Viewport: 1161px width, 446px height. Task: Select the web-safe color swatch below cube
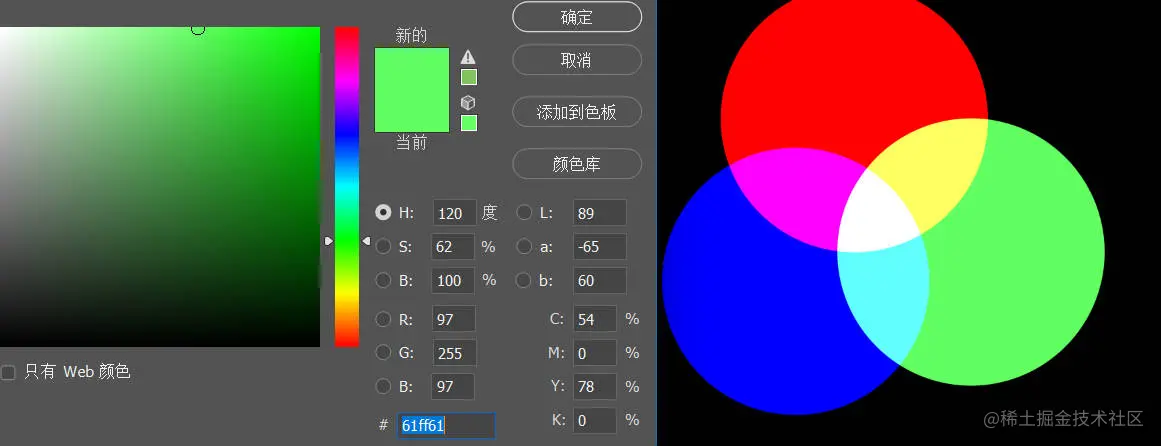[x=469, y=123]
